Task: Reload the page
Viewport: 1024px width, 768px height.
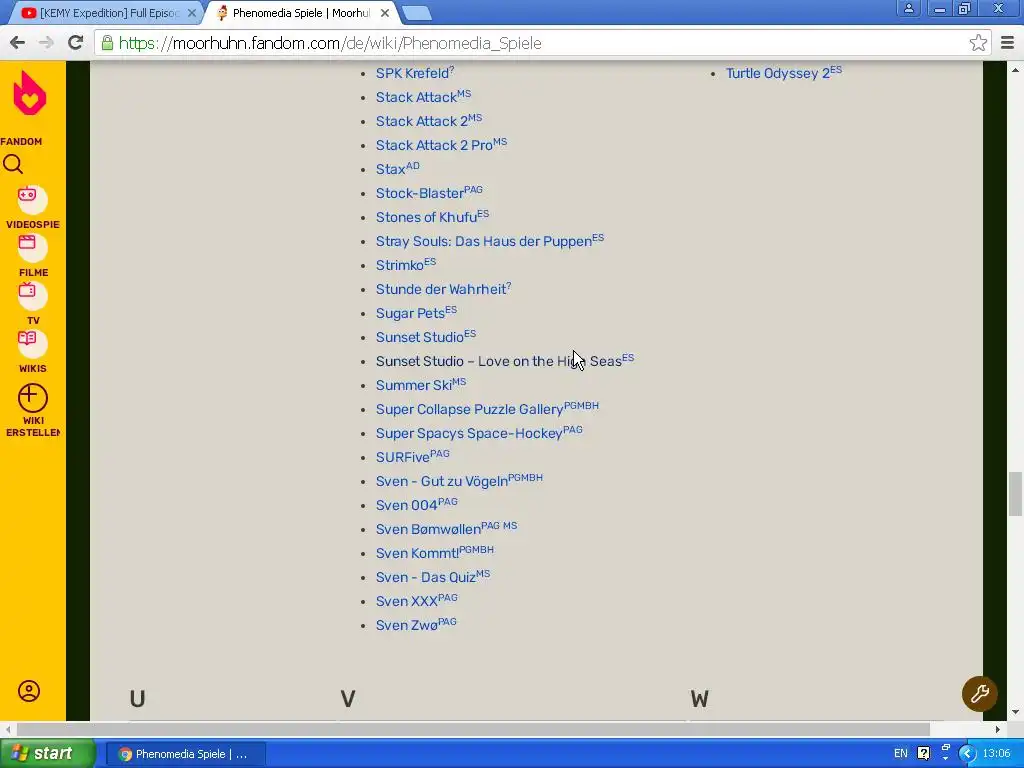Action: (x=75, y=43)
